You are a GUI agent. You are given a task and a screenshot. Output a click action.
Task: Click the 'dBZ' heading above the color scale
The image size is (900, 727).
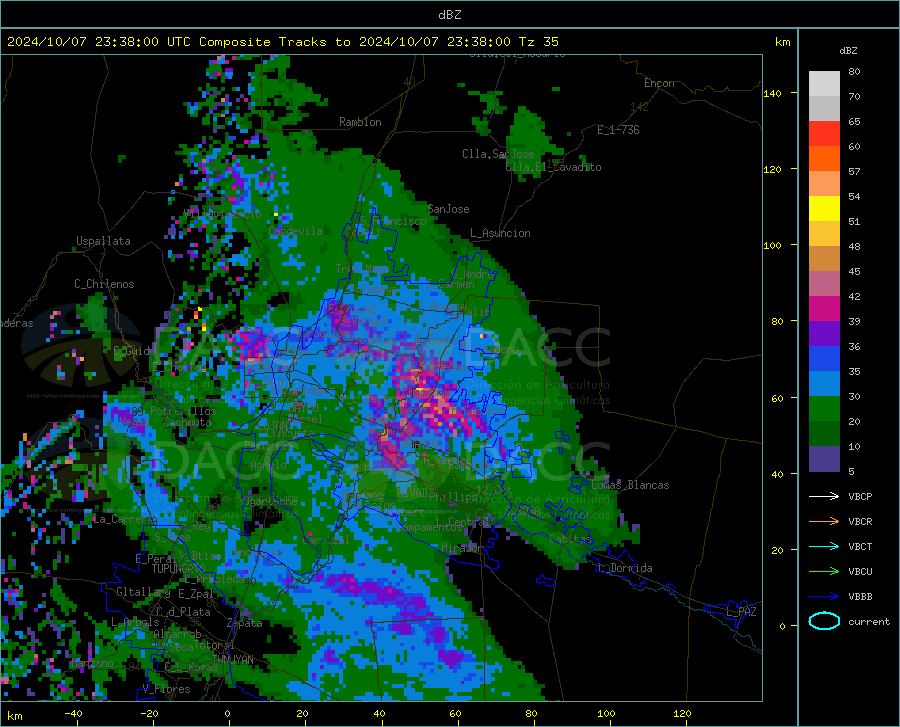[848, 50]
